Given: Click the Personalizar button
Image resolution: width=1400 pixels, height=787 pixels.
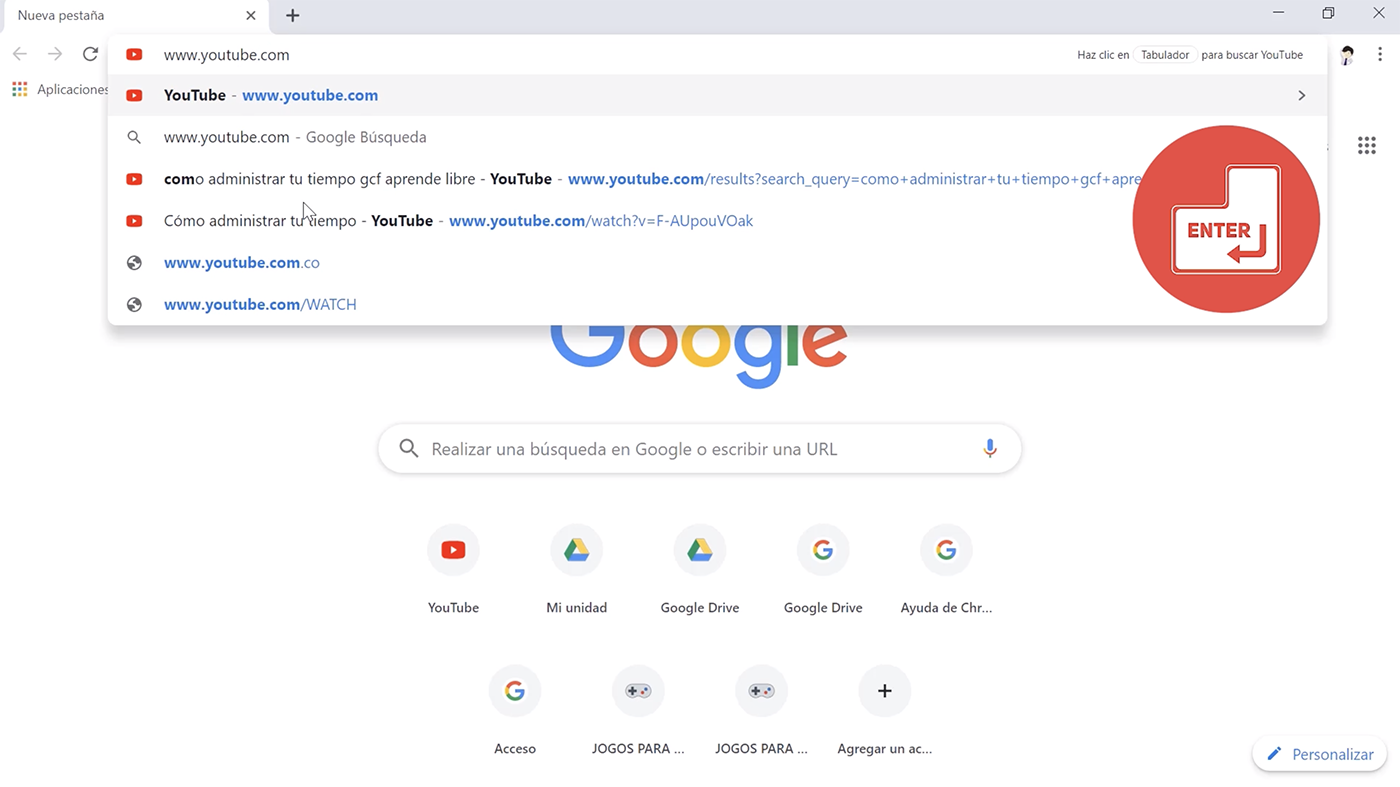Looking at the screenshot, I should pyautogui.click(x=1320, y=754).
